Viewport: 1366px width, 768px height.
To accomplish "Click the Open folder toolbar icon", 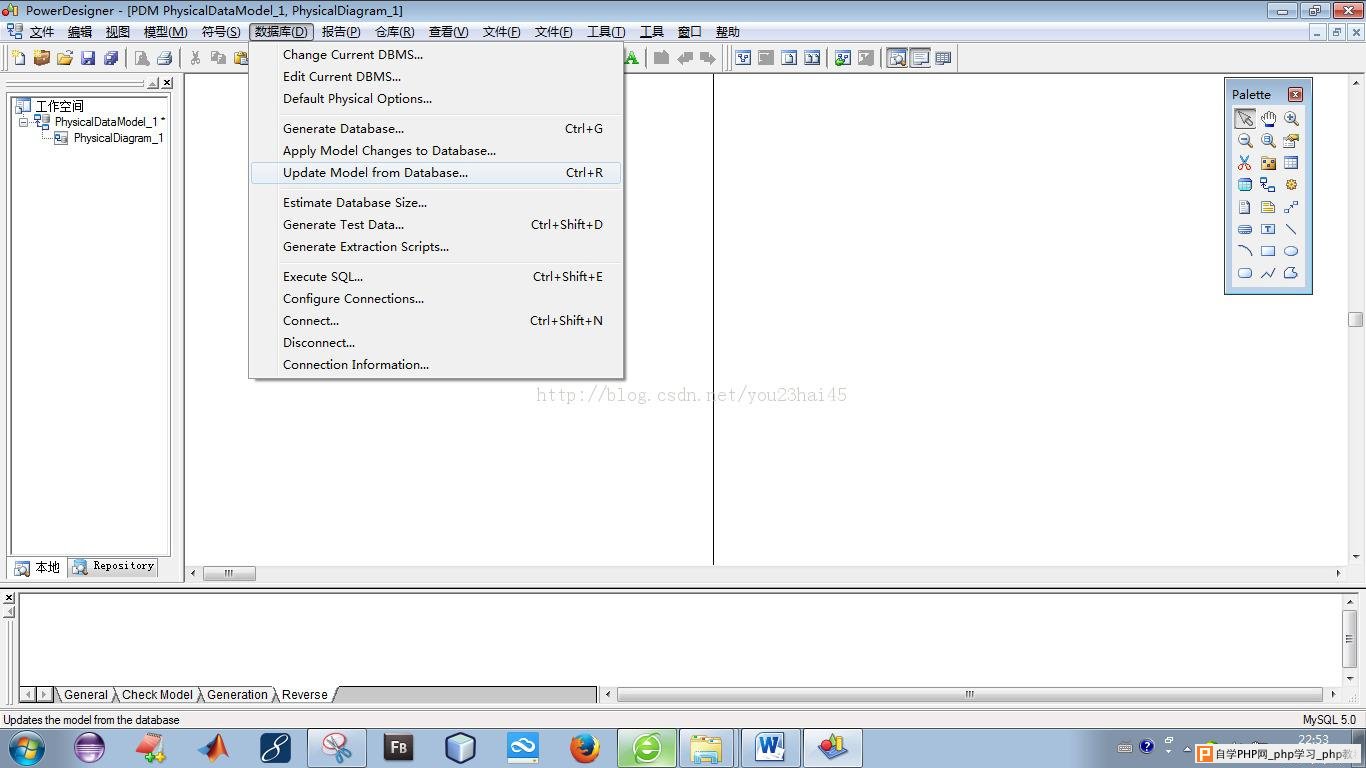I will click(x=65, y=58).
